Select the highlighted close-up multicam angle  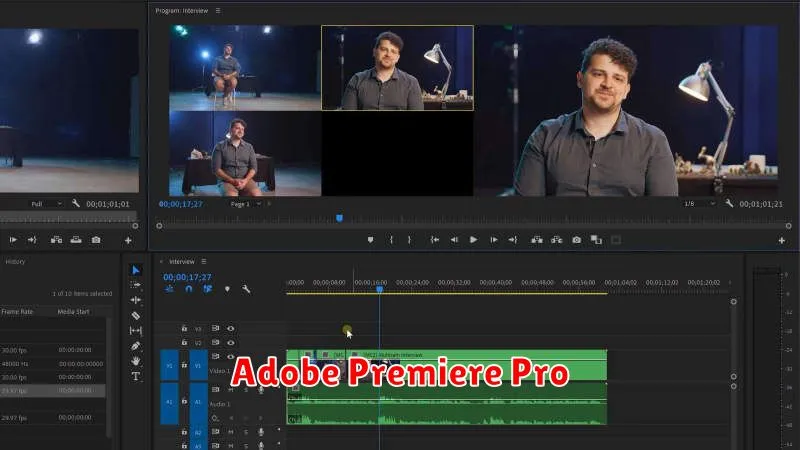click(397, 68)
